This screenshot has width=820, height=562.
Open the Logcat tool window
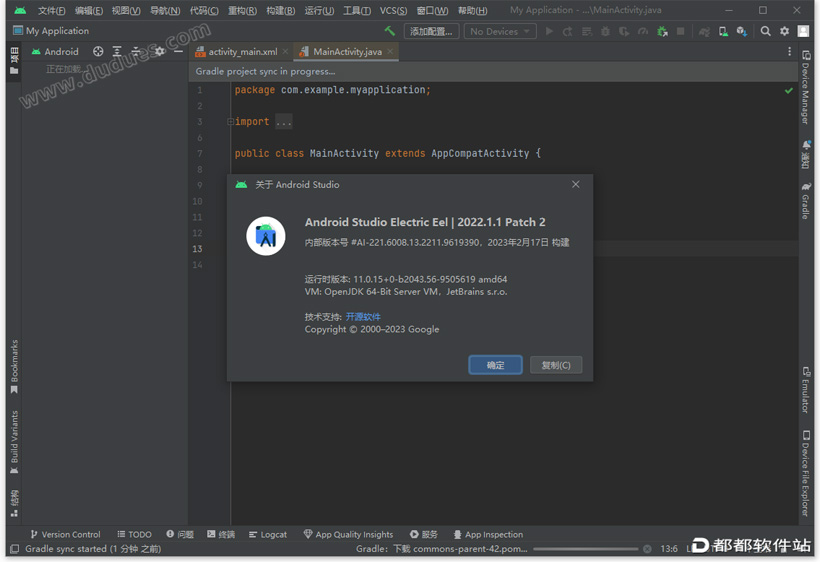268,534
